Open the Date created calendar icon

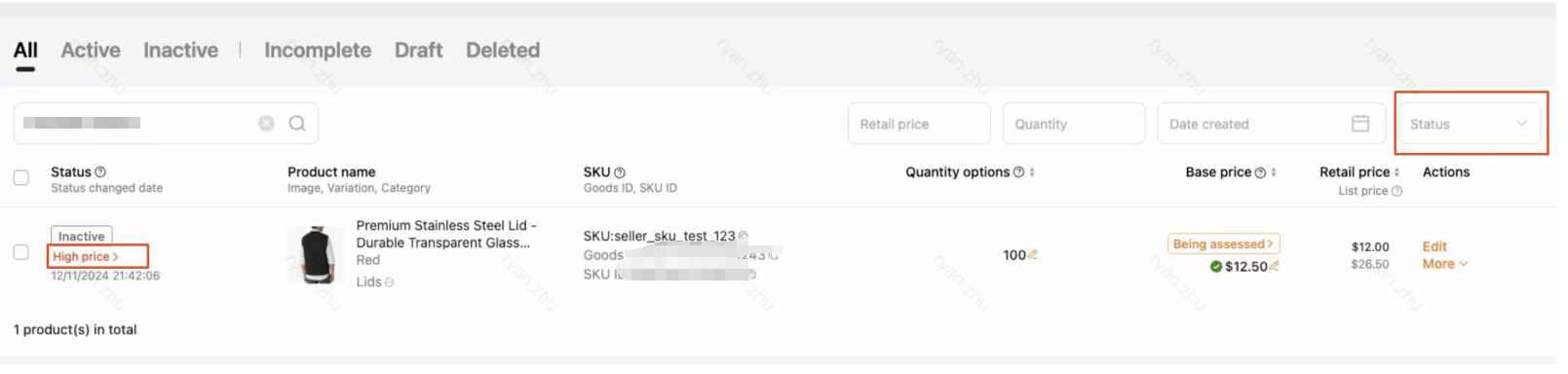click(1360, 124)
